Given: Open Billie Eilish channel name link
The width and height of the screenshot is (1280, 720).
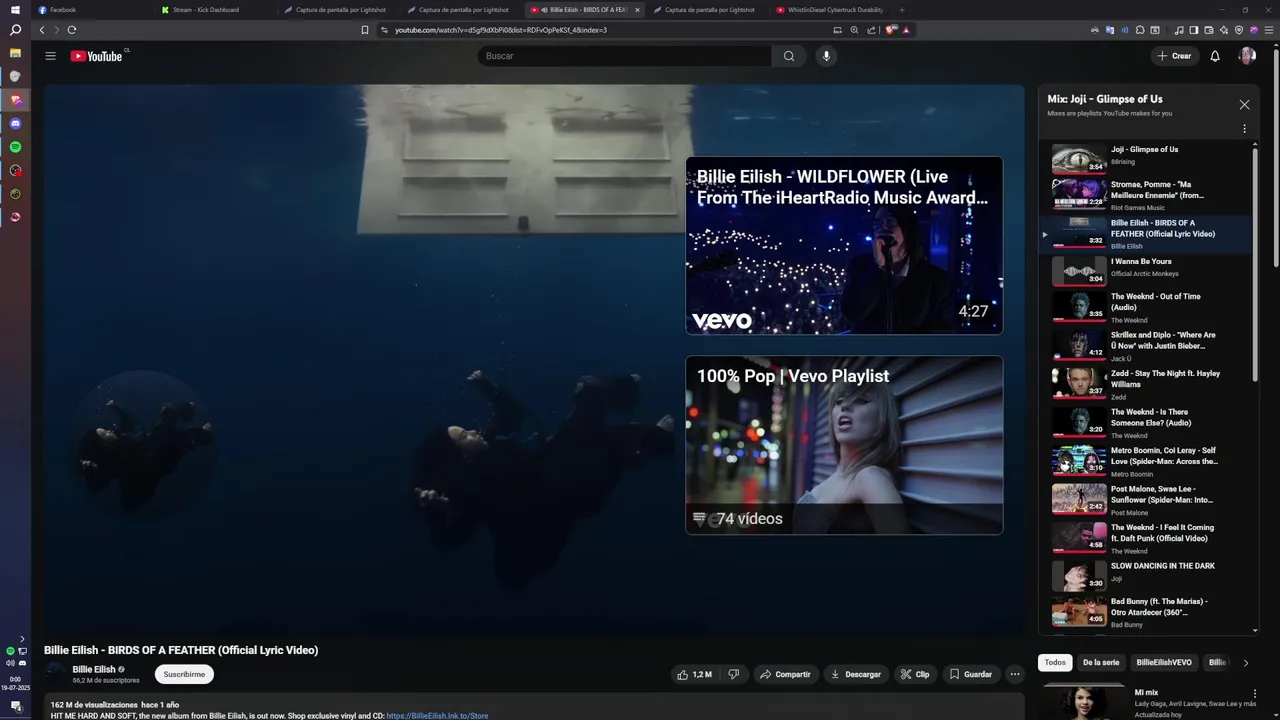Looking at the screenshot, I should click(x=94, y=669).
